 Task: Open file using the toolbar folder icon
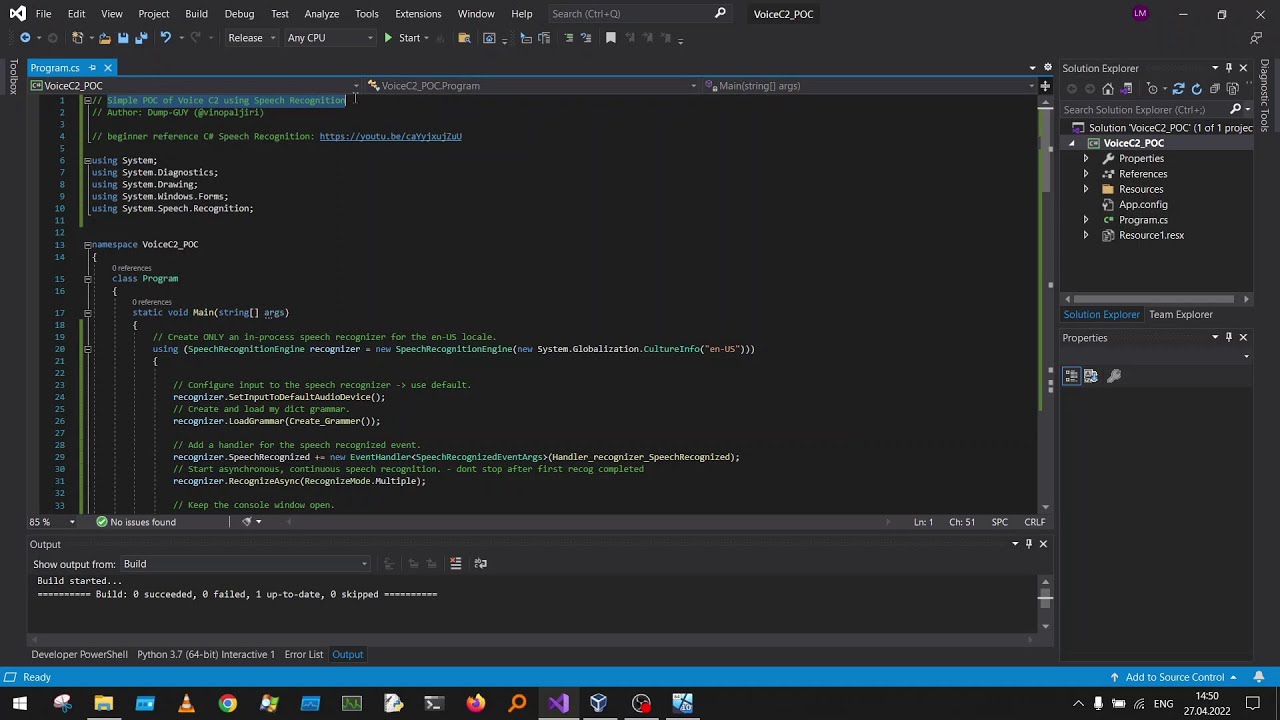tap(104, 38)
